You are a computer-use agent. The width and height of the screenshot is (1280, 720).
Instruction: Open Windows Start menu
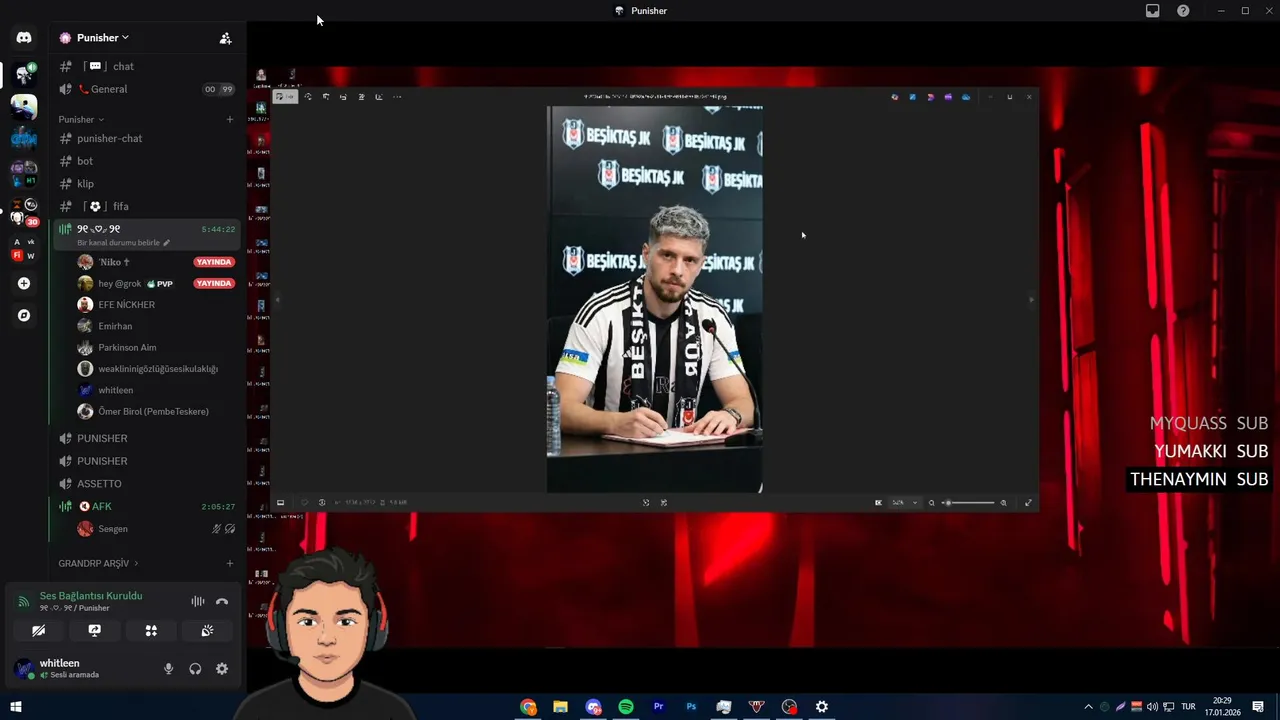click(15, 707)
